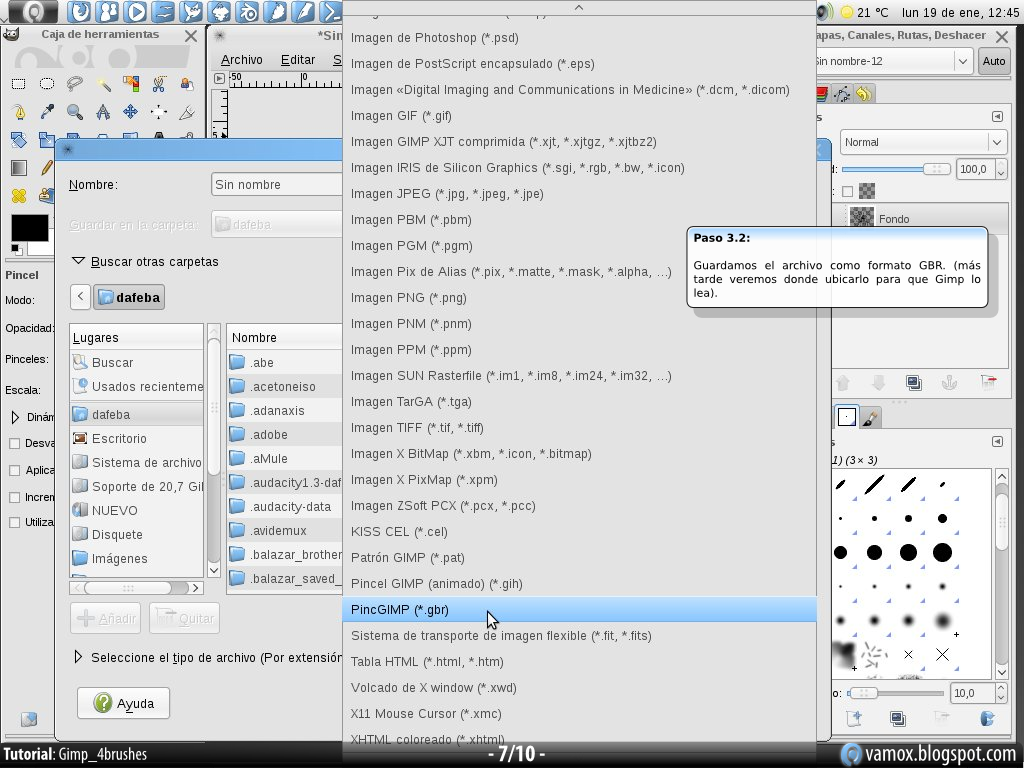Open the Archivo menu
Image resolution: width=1024 pixels, height=770 pixels.
[242, 59]
